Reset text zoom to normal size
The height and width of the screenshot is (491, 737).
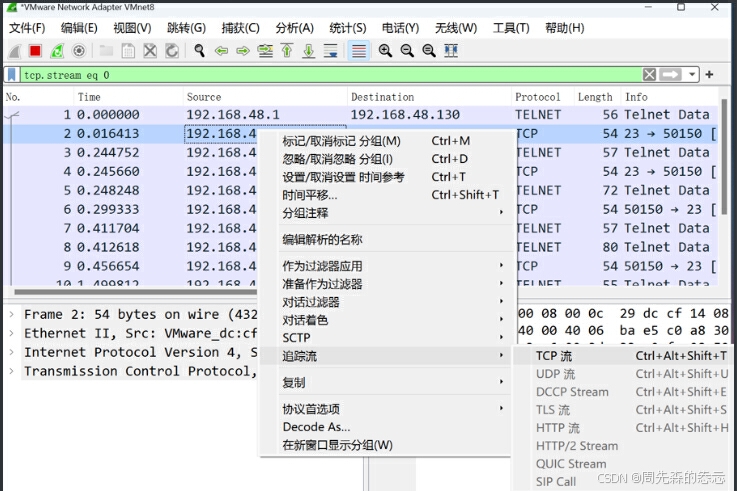pyautogui.click(x=429, y=51)
